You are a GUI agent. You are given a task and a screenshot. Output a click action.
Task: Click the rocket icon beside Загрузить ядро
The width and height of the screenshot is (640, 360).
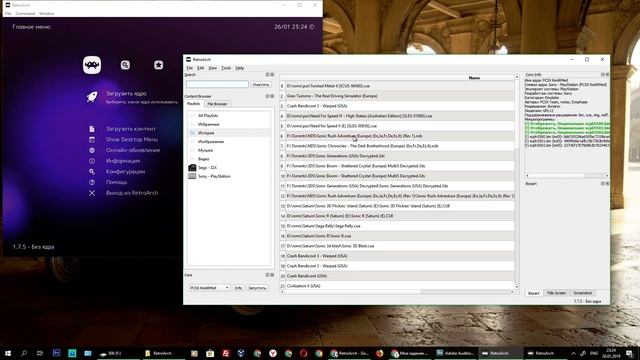pos(92,97)
